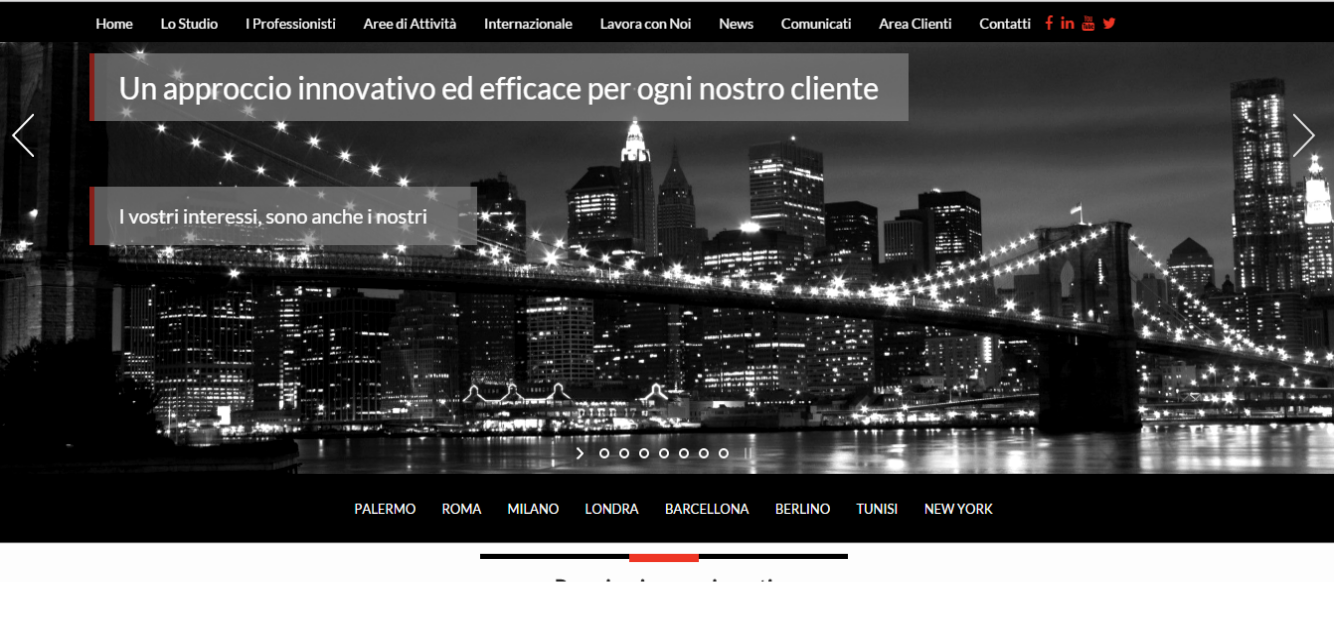Screen dimensions: 1336x634
Task: Open the Facebook social icon
Action: [x=1049, y=23]
